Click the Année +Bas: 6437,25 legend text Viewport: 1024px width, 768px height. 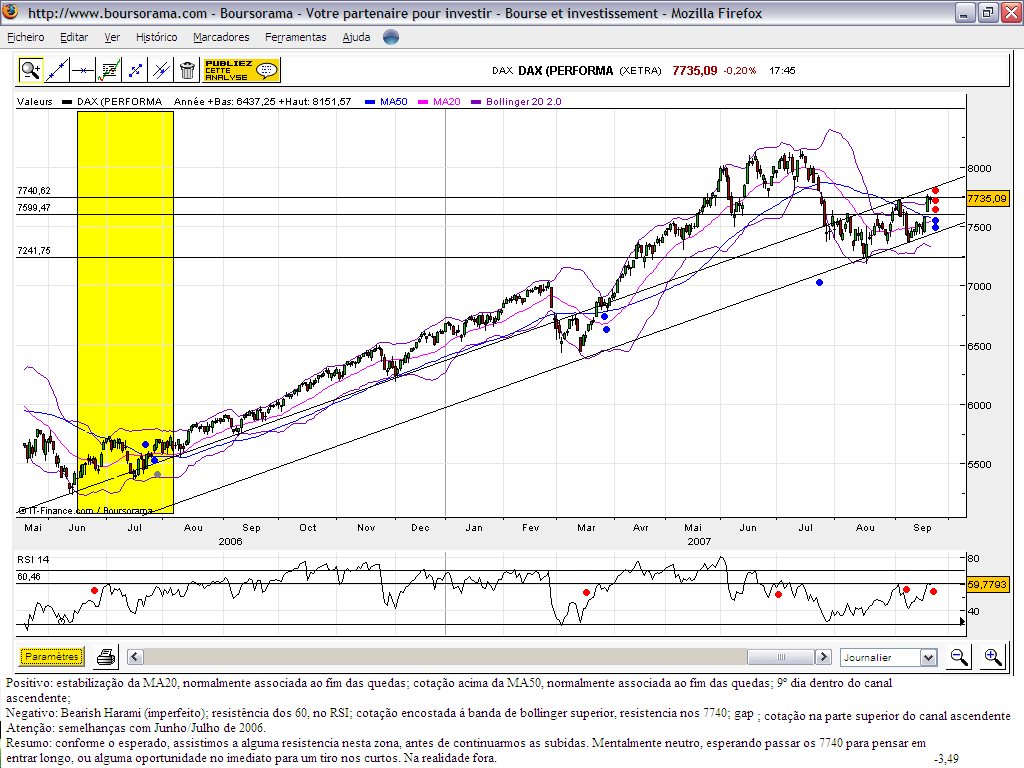coord(224,102)
